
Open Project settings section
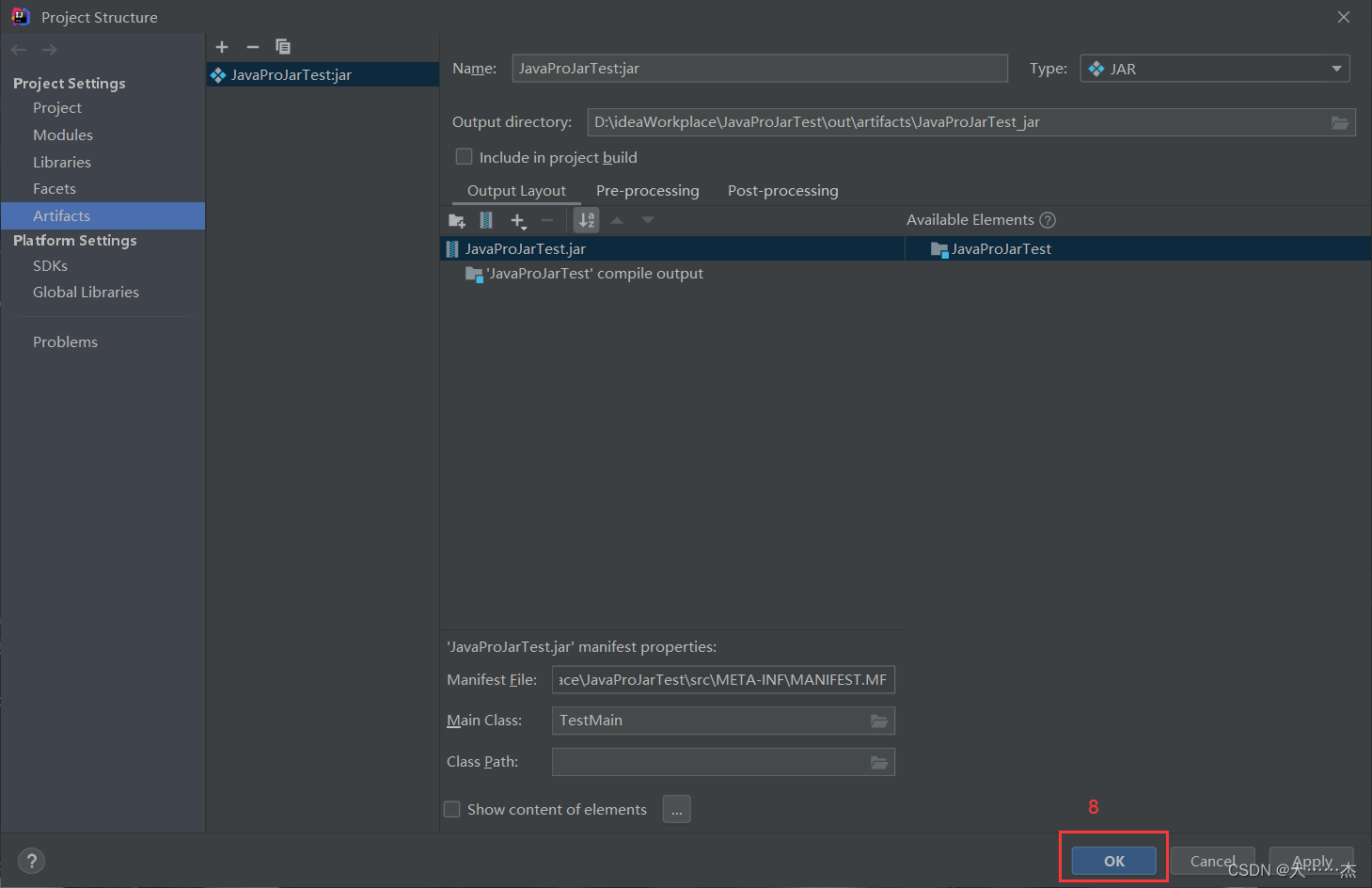click(x=57, y=108)
